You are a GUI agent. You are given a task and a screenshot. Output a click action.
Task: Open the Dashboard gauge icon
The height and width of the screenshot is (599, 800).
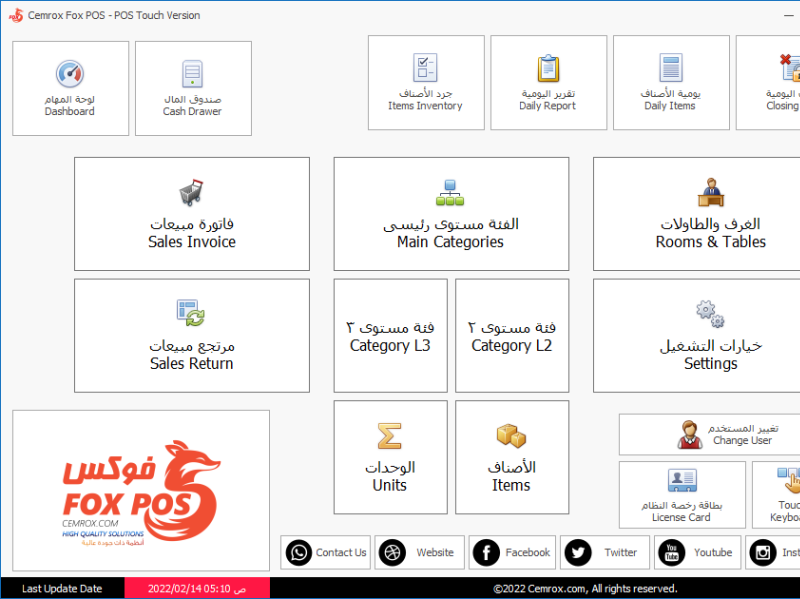(70, 74)
